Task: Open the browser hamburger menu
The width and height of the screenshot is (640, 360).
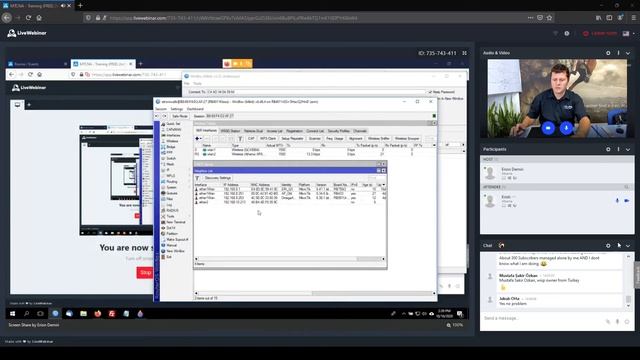Action: [x=633, y=18]
